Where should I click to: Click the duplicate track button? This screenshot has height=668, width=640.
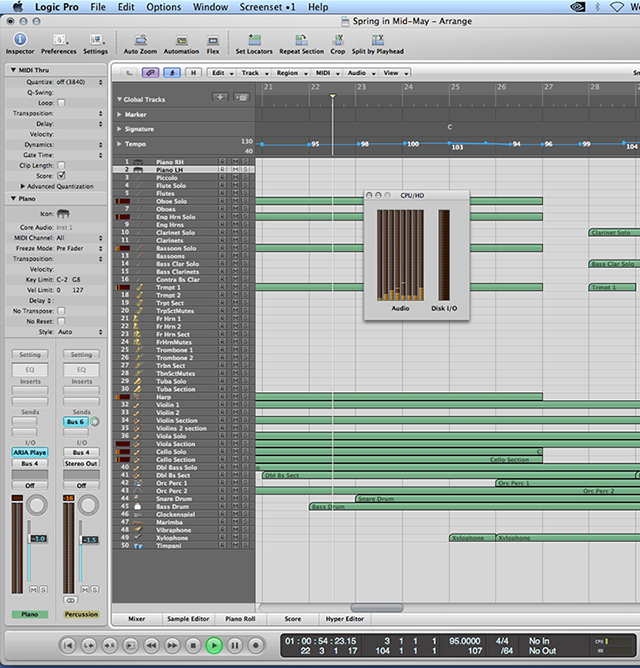(x=242, y=98)
